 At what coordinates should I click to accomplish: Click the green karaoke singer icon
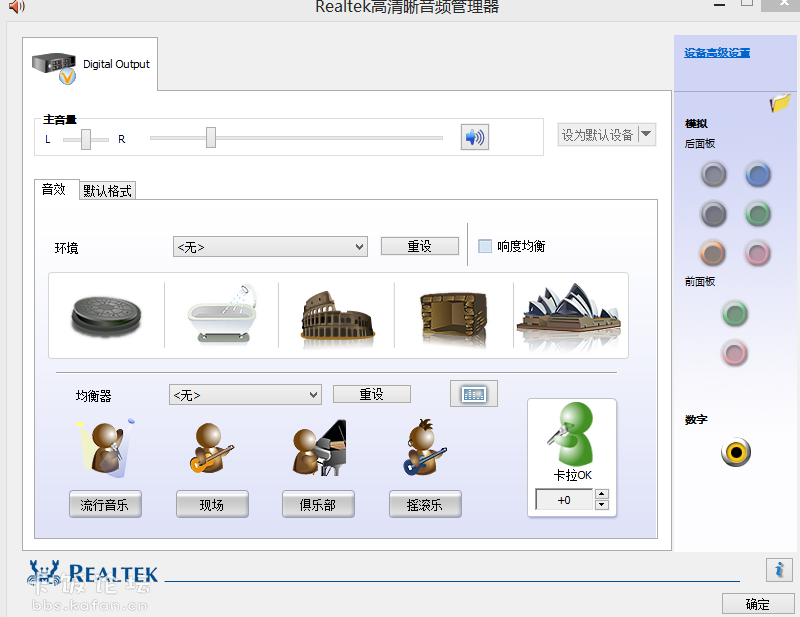click(x=571, y=434)
